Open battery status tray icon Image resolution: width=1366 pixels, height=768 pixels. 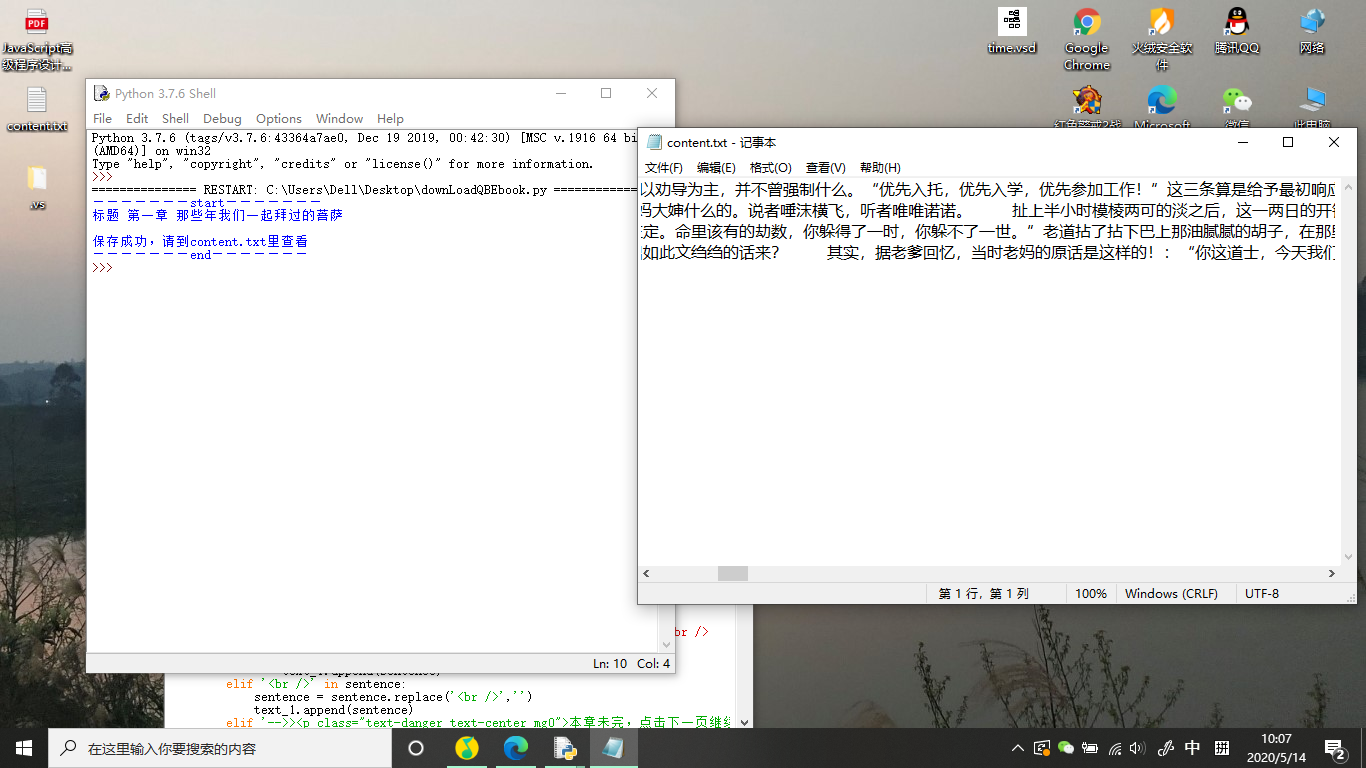1090,748
